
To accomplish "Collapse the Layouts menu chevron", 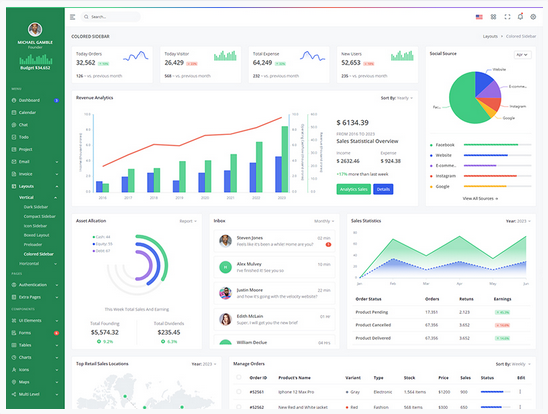I will pyautogui.click(x=57, y=187).
